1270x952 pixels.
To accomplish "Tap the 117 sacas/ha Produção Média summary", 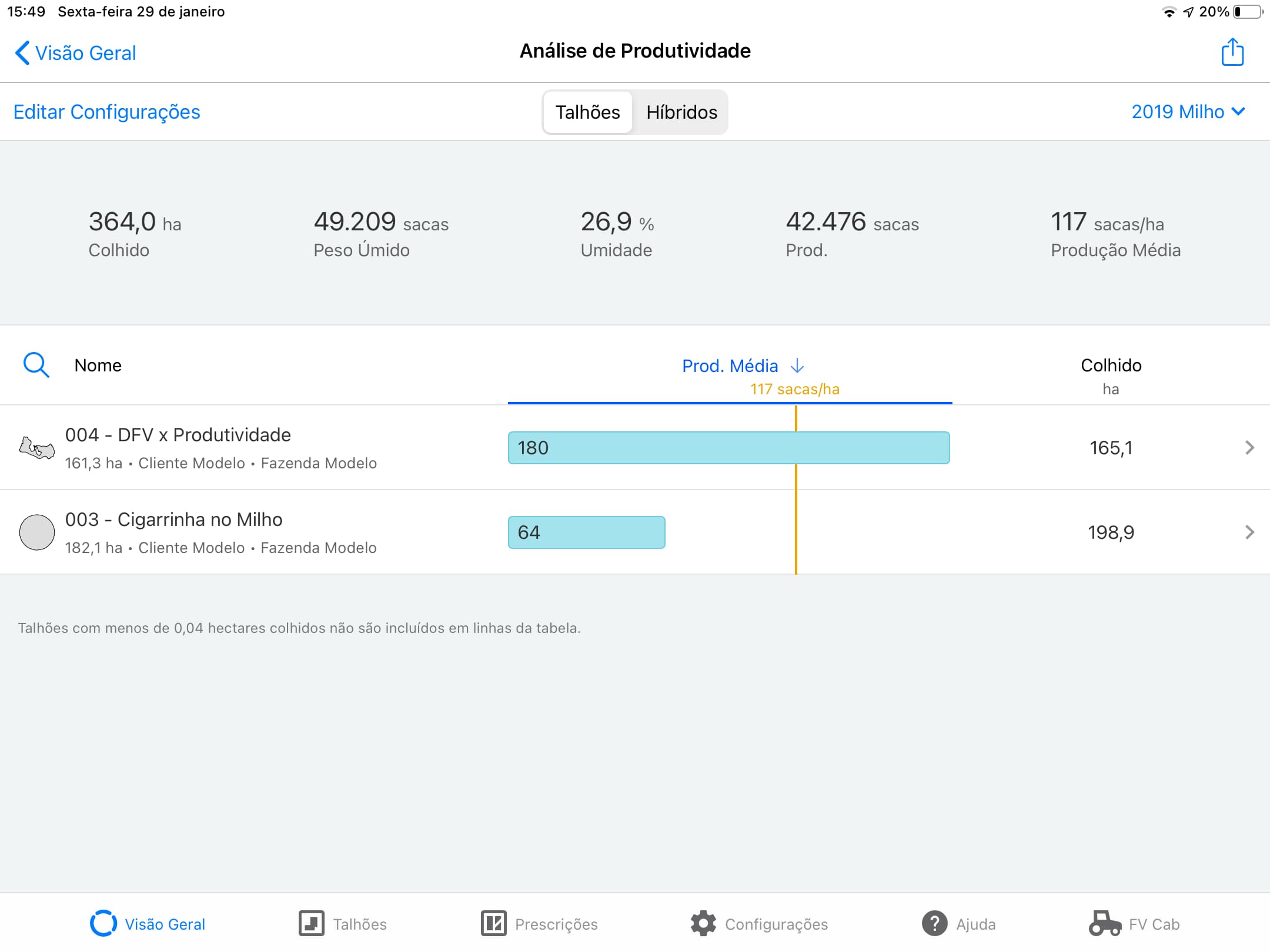I will pyautogui.click(x=1115, y=234).
